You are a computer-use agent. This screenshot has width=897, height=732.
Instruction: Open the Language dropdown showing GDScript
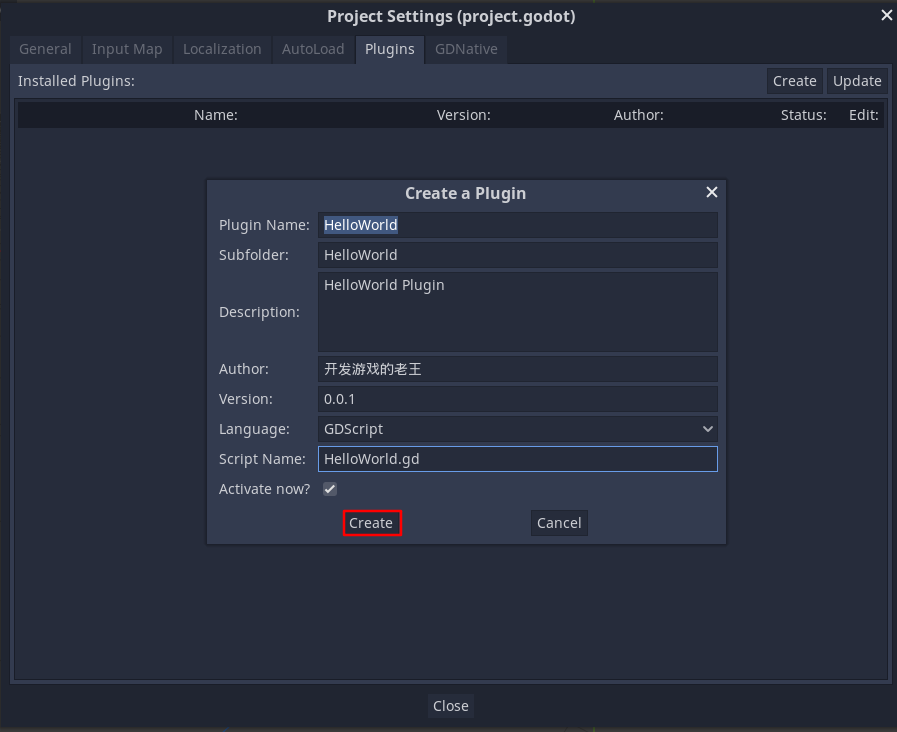(517, 429)
